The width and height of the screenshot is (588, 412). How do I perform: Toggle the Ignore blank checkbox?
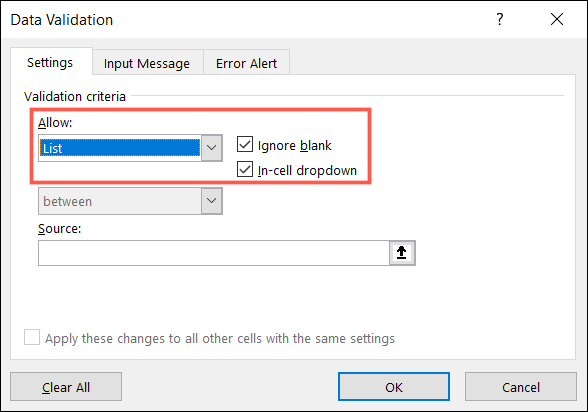pyautogui.click(x=245, y=144)
